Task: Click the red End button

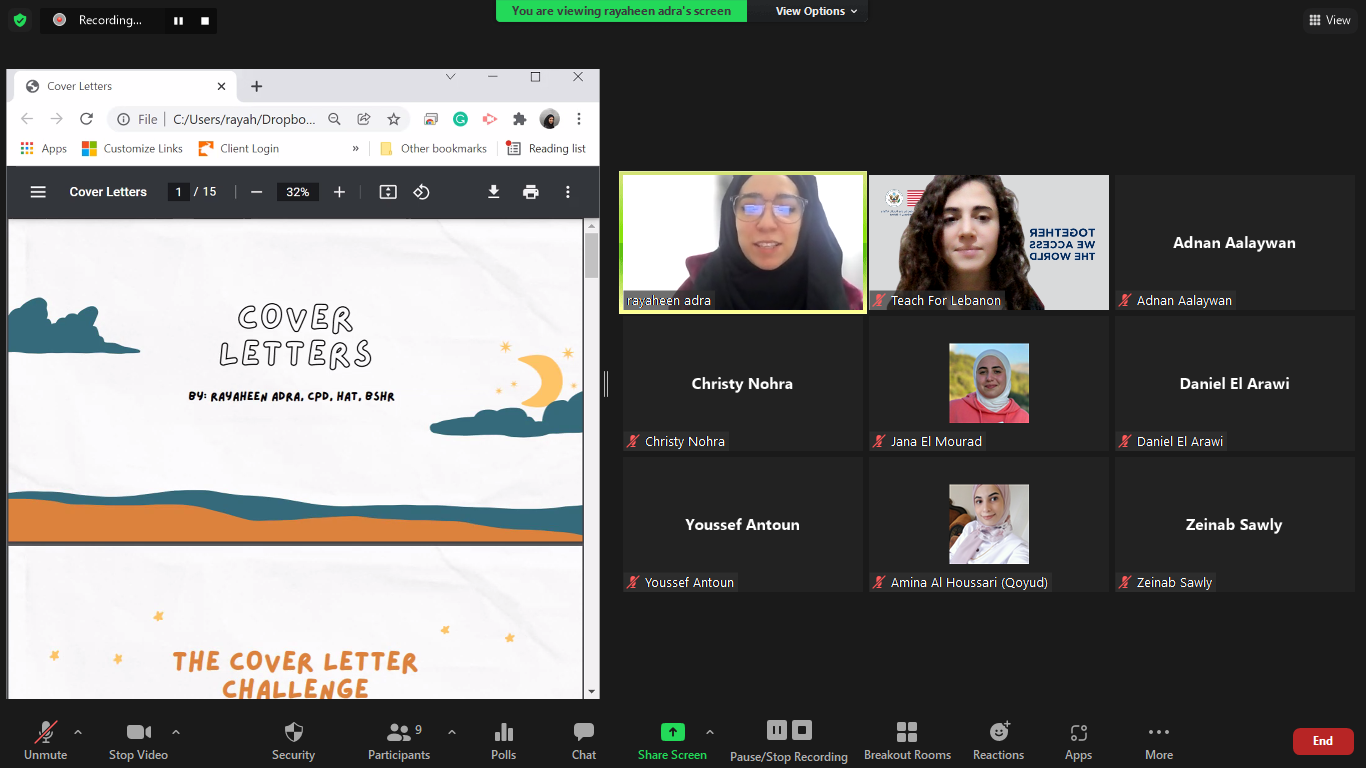Action: click(x=1323, y=741)
